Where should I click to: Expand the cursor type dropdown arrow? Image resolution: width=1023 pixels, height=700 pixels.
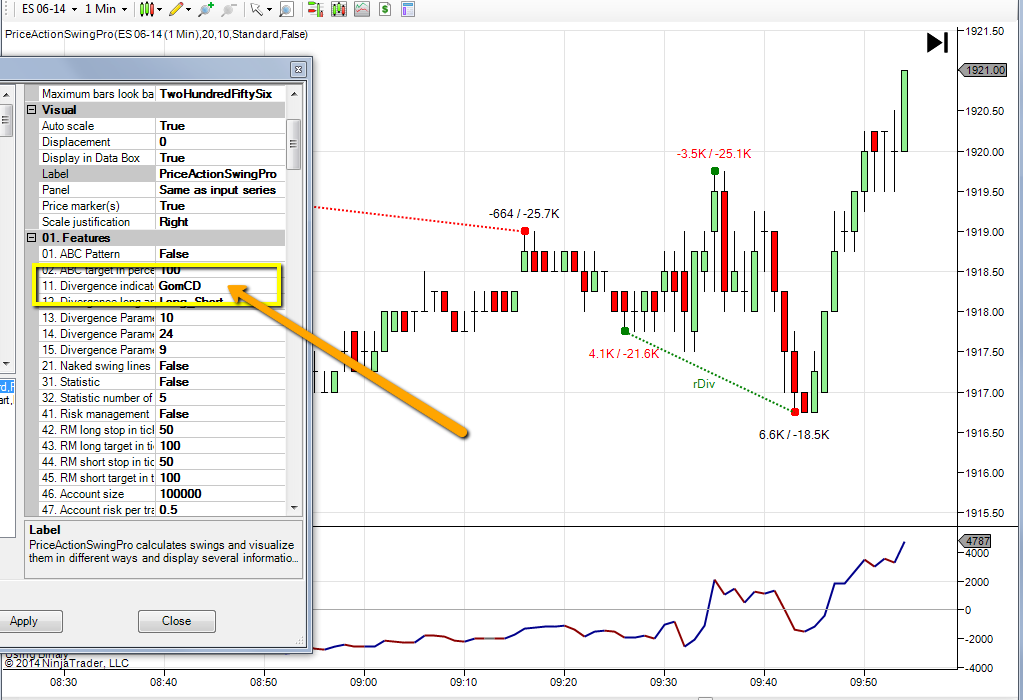coord(269,10)
